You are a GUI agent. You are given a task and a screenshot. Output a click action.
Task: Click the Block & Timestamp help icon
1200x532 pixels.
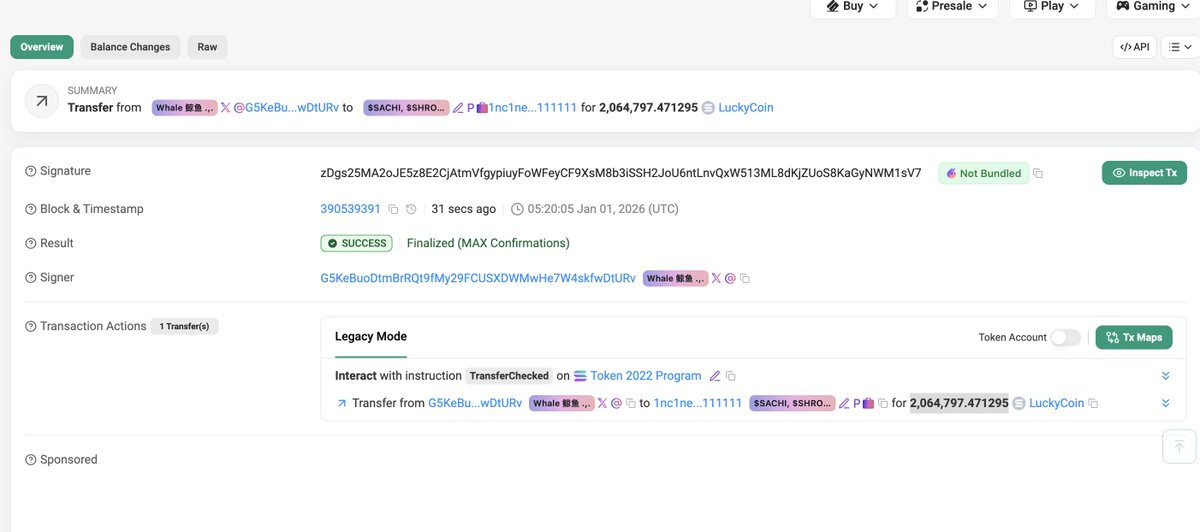pyautogui.click(x=30, y=209)
